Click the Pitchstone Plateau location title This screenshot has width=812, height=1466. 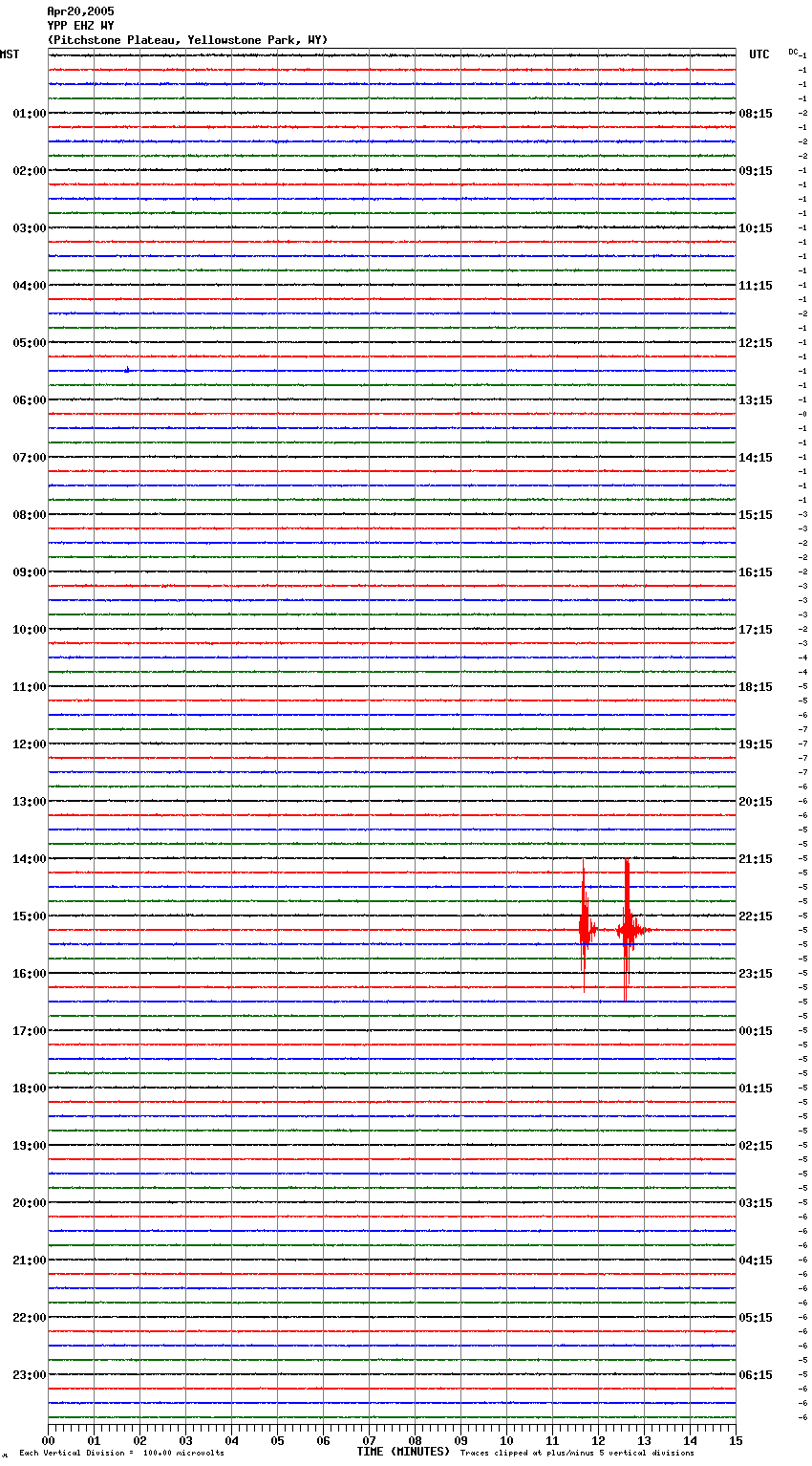click(187, 40)
